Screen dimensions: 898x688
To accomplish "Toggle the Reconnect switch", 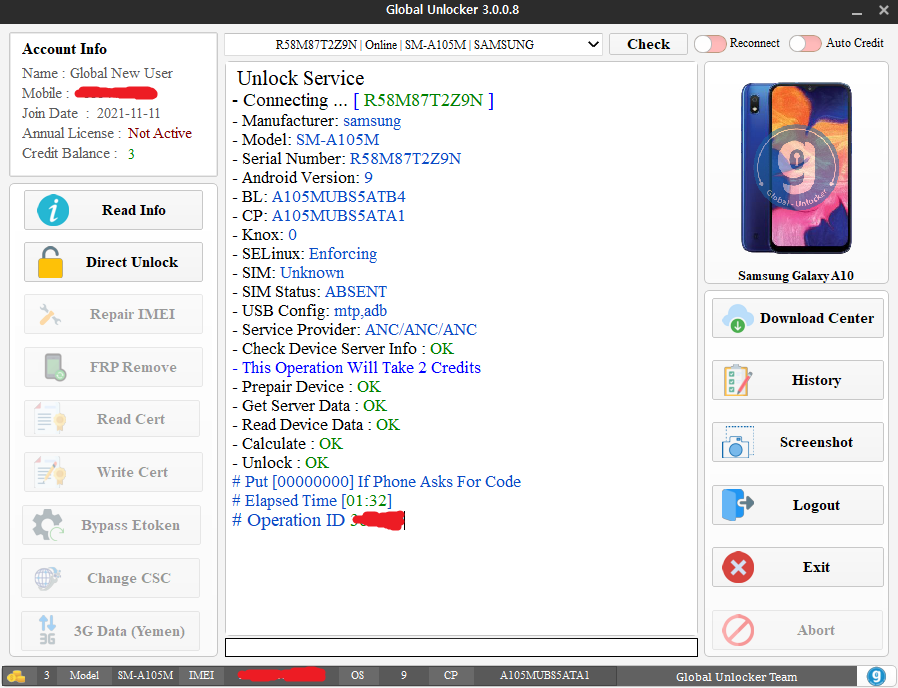I will pos(710,44).
